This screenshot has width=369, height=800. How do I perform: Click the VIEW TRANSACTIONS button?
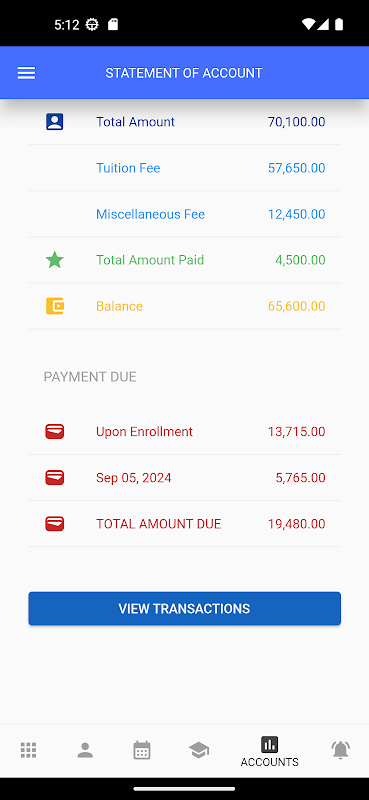(x=184, y=609)
